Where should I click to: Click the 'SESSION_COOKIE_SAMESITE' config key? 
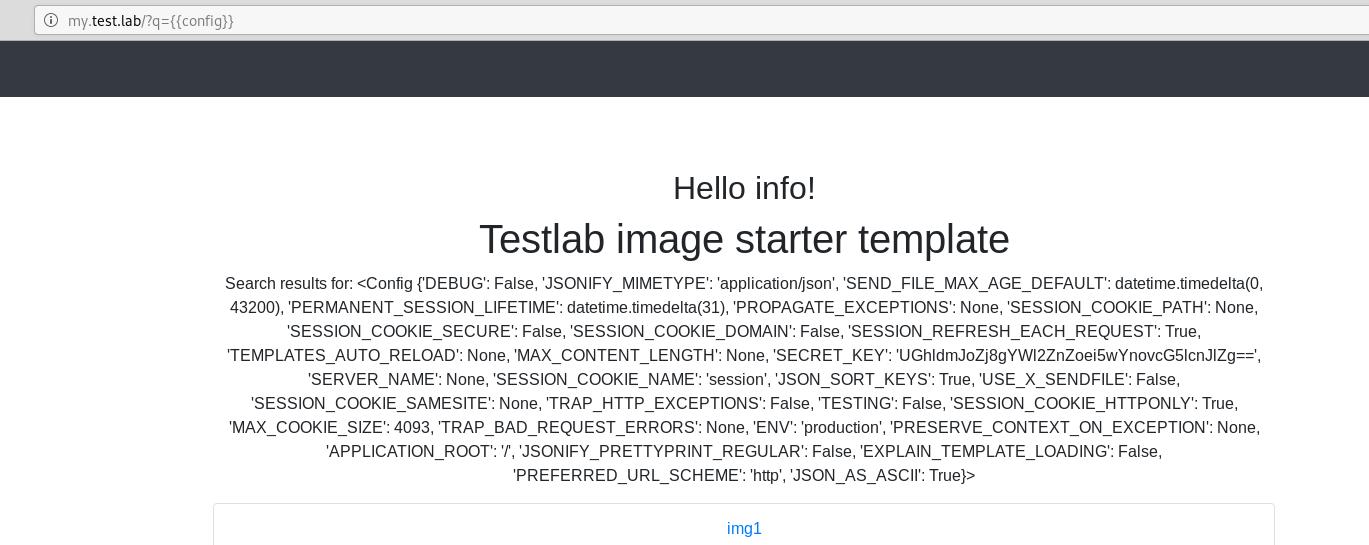coord(371,404)
